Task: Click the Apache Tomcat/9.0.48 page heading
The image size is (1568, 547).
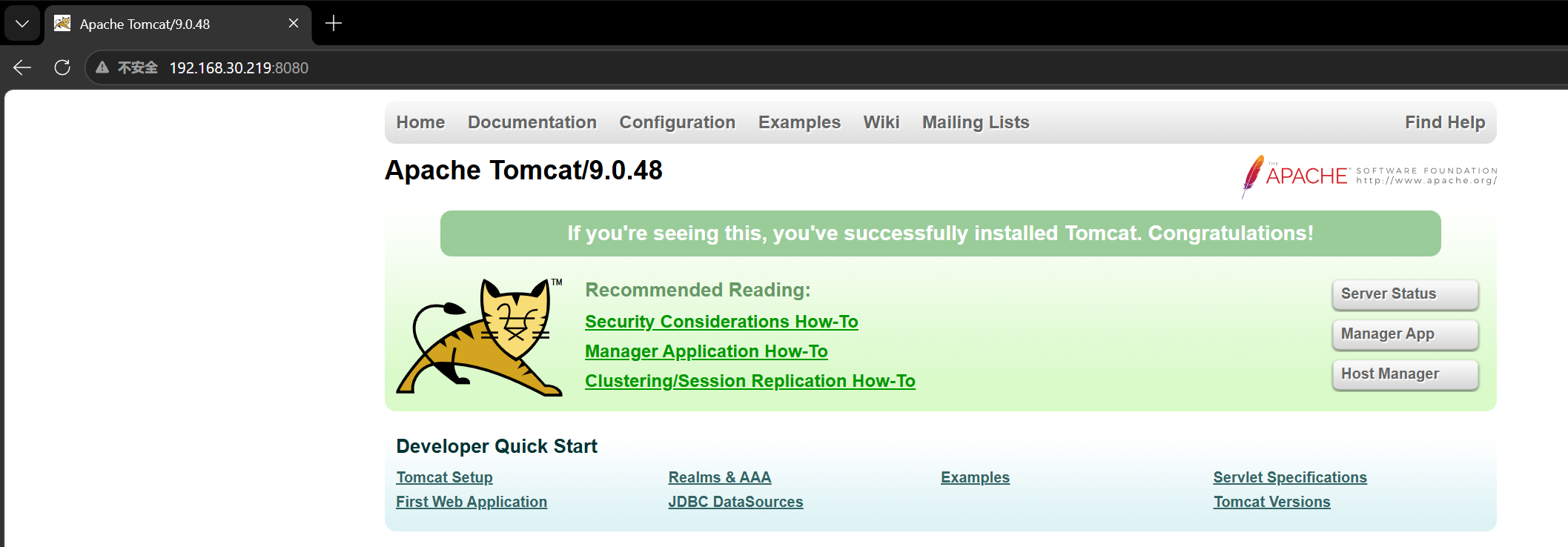Action: pyautogui.click(x=523, y=170)
